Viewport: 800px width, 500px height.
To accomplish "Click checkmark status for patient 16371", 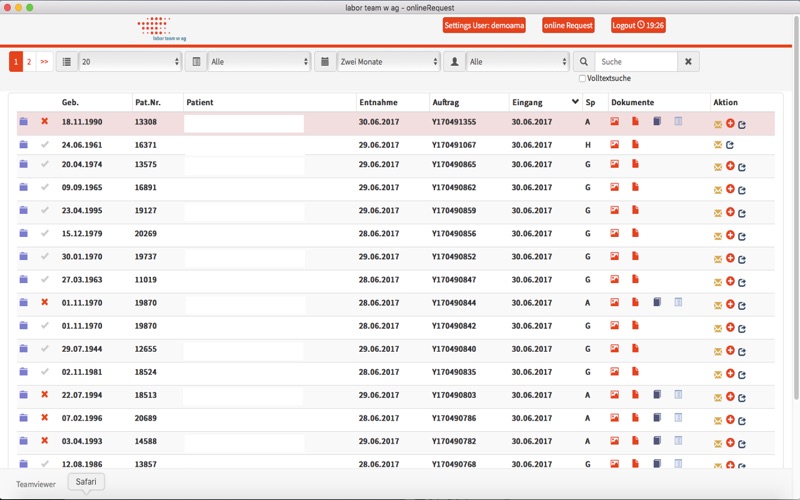I will point(45,144).
